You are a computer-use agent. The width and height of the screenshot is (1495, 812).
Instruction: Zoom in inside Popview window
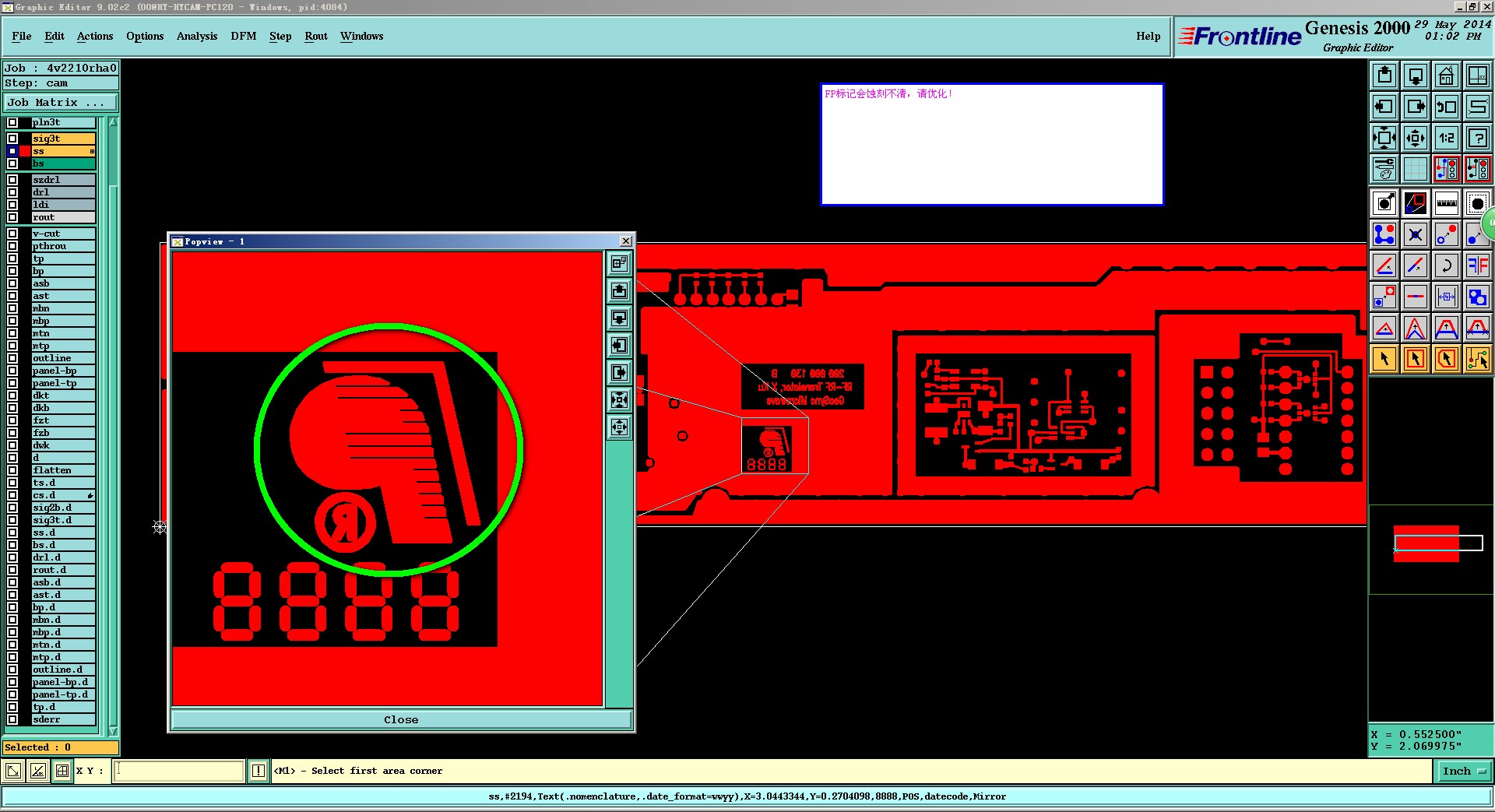[x=619, y=400]
